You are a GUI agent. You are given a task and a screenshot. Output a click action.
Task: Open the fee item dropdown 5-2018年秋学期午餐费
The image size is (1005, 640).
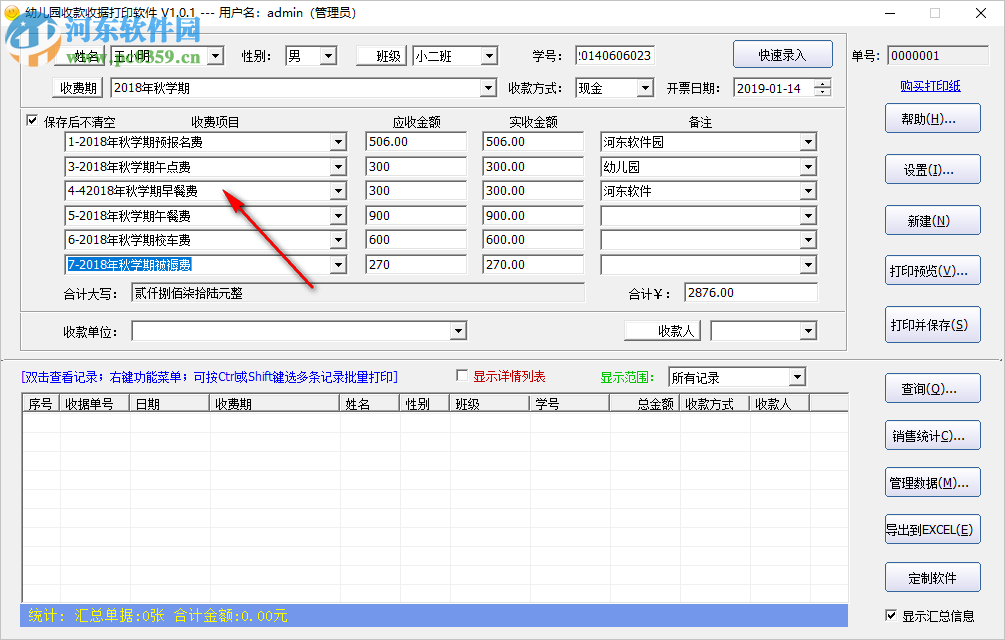[x=338, y=216]
